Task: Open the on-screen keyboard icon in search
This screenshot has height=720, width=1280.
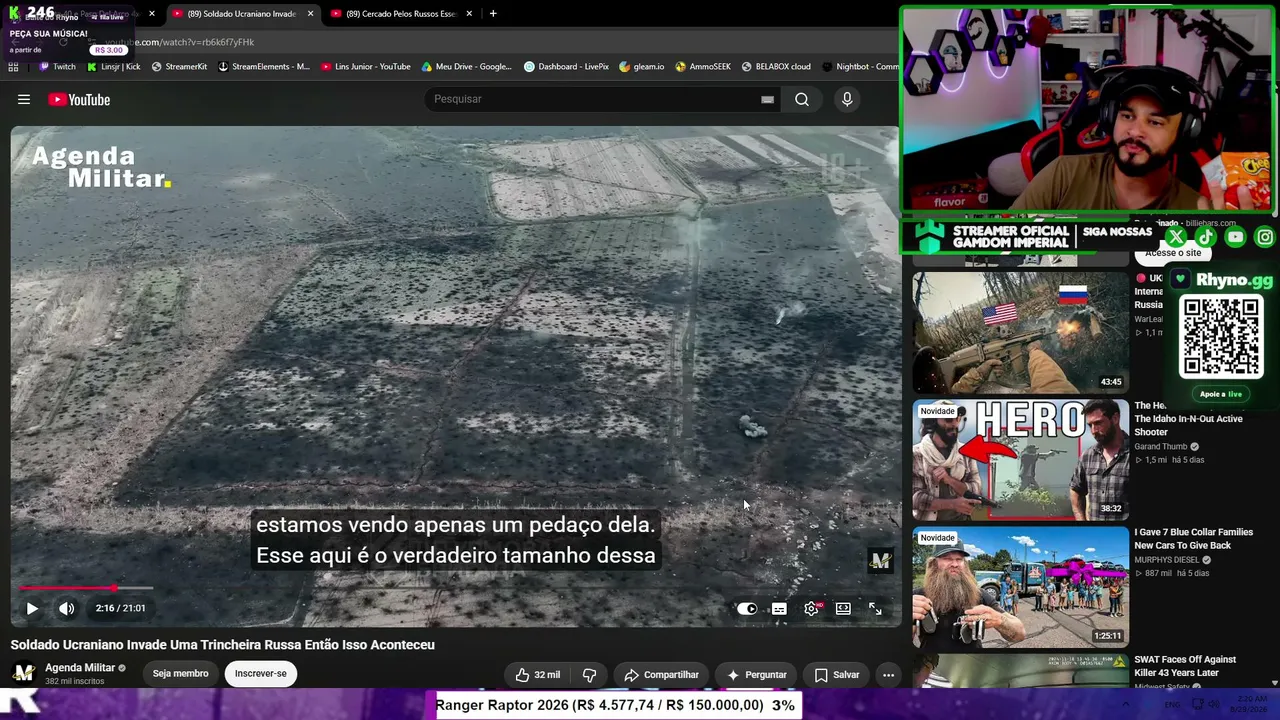Action: click(x=767, y=99)
